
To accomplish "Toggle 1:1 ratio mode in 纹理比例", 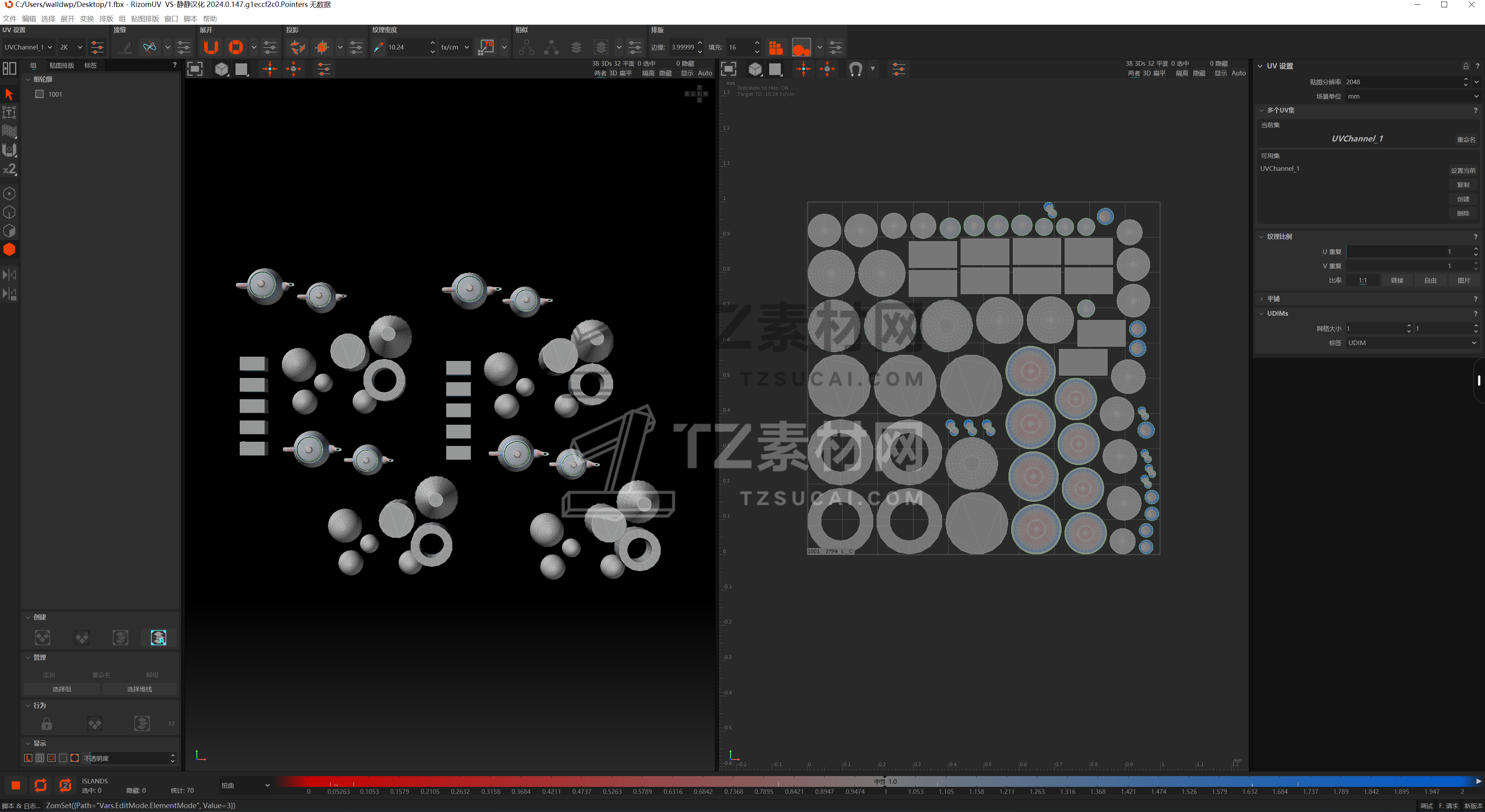I will [1363, 281].
